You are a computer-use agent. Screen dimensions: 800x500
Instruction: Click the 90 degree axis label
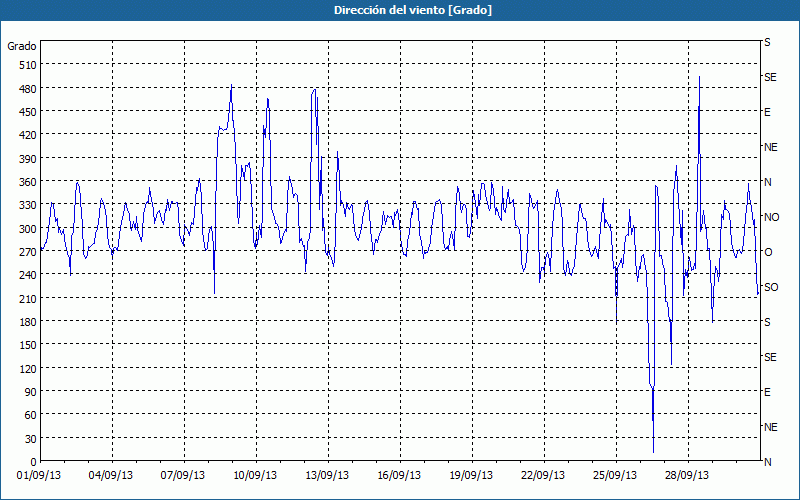click(x=31, y=391)
